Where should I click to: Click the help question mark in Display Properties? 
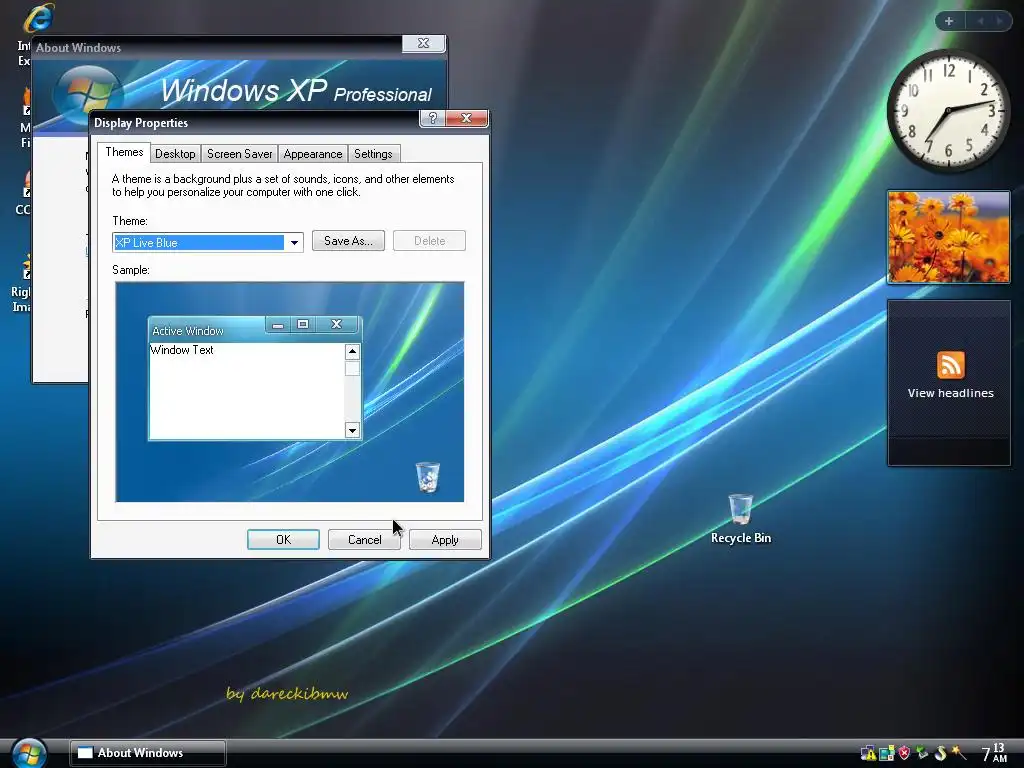tap(432, 118)
